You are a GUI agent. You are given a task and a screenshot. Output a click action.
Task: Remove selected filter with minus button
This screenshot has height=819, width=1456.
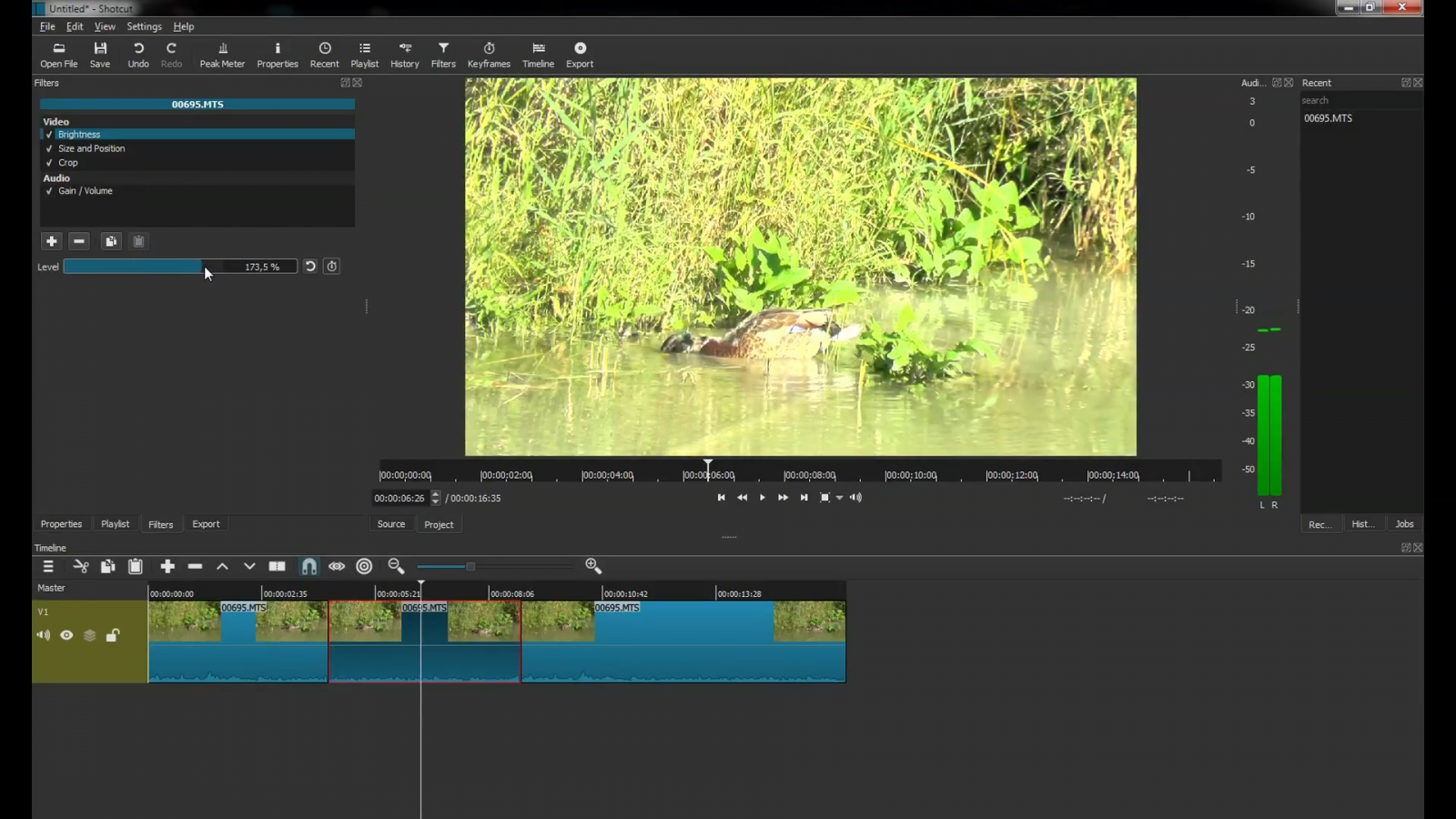click(x=79, y=241)
